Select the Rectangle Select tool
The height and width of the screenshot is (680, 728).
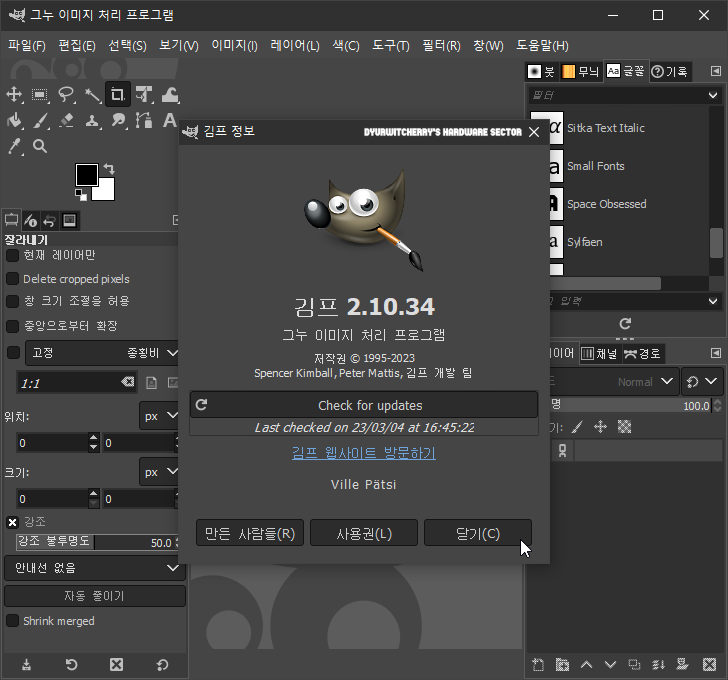40,95
